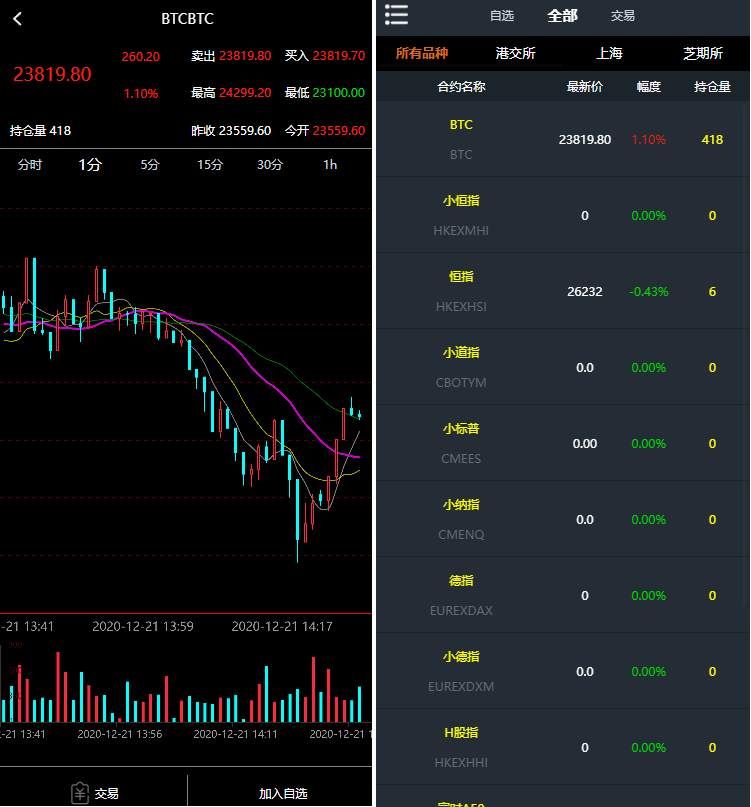The height and width of the screenshot is (807, 751).
Task: Select the 港交所 category tab
Action: point(515,53)
